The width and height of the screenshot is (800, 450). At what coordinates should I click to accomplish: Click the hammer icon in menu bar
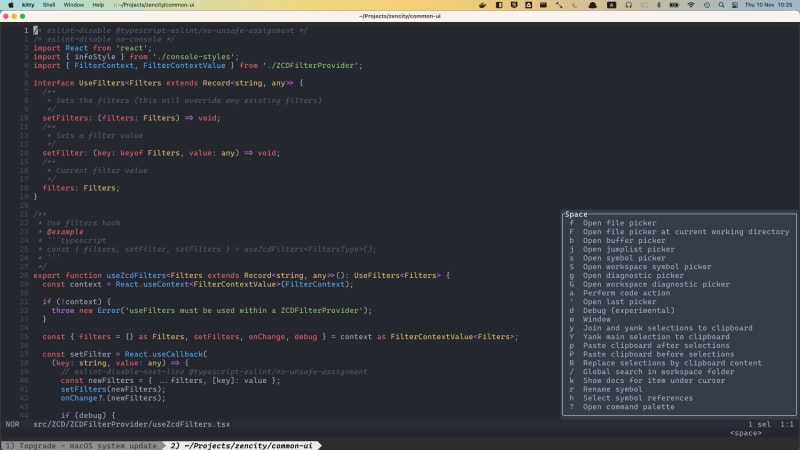click(559, 5)
